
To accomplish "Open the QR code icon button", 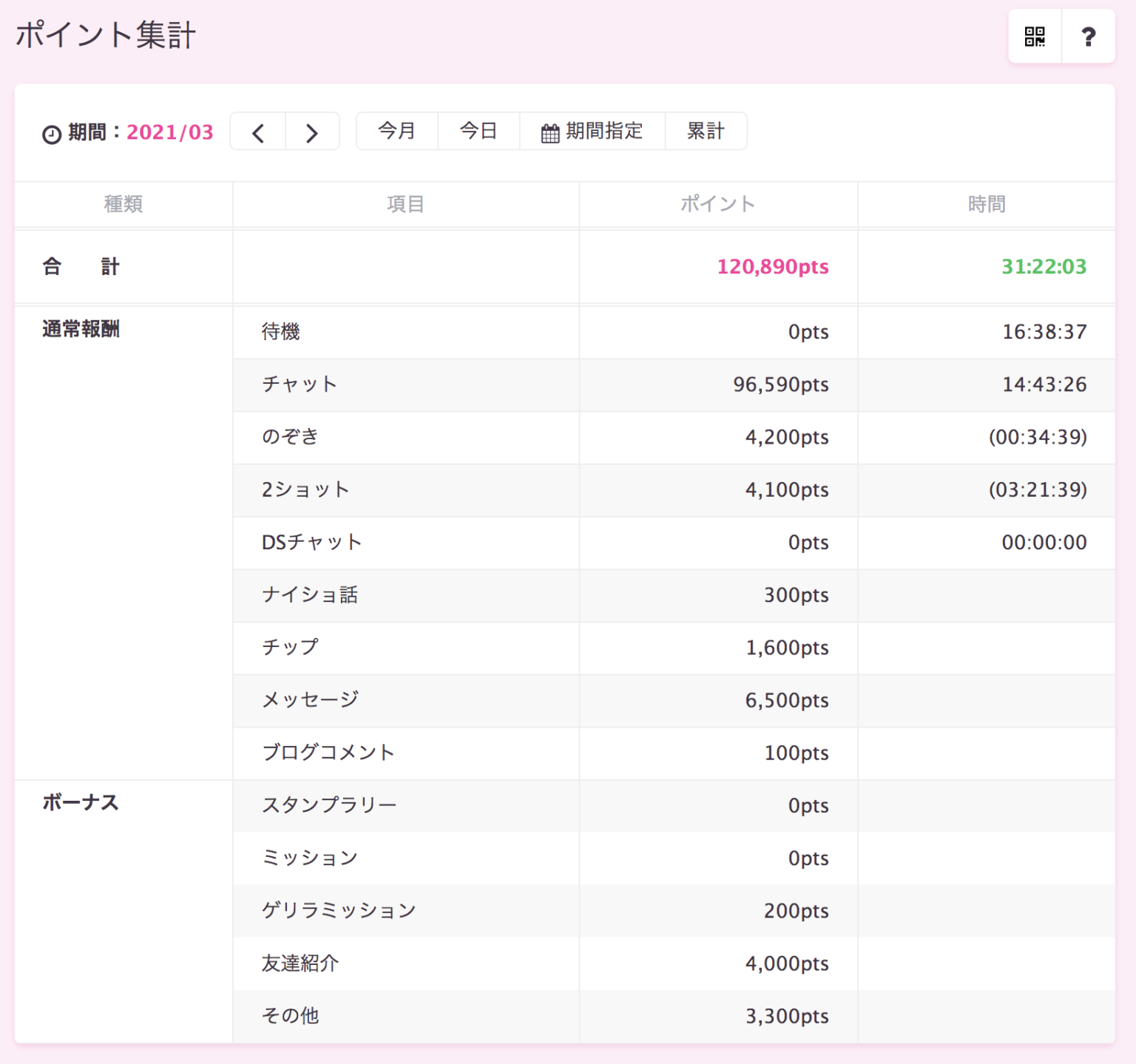I will coord(1034,36).
